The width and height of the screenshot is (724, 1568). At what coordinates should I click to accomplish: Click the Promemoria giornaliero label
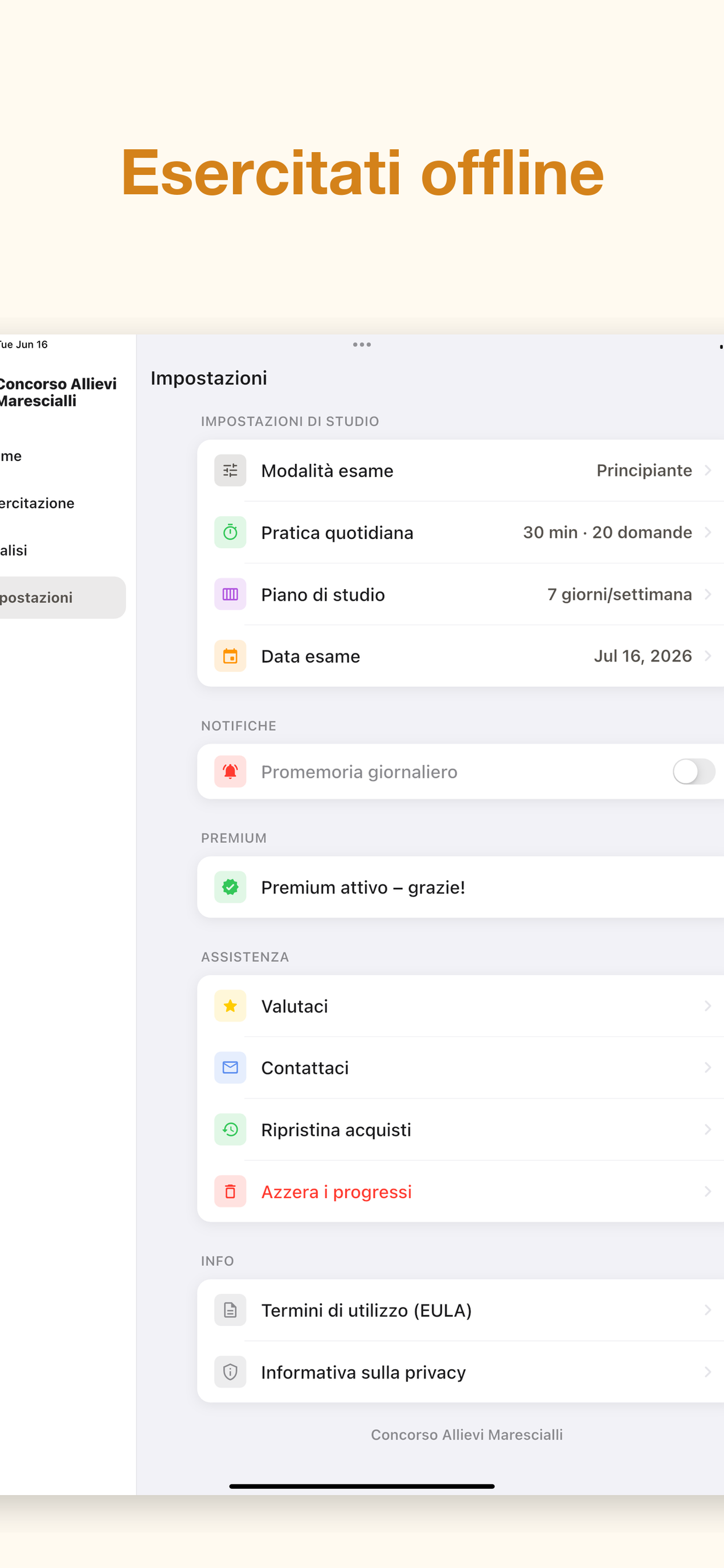359,772
